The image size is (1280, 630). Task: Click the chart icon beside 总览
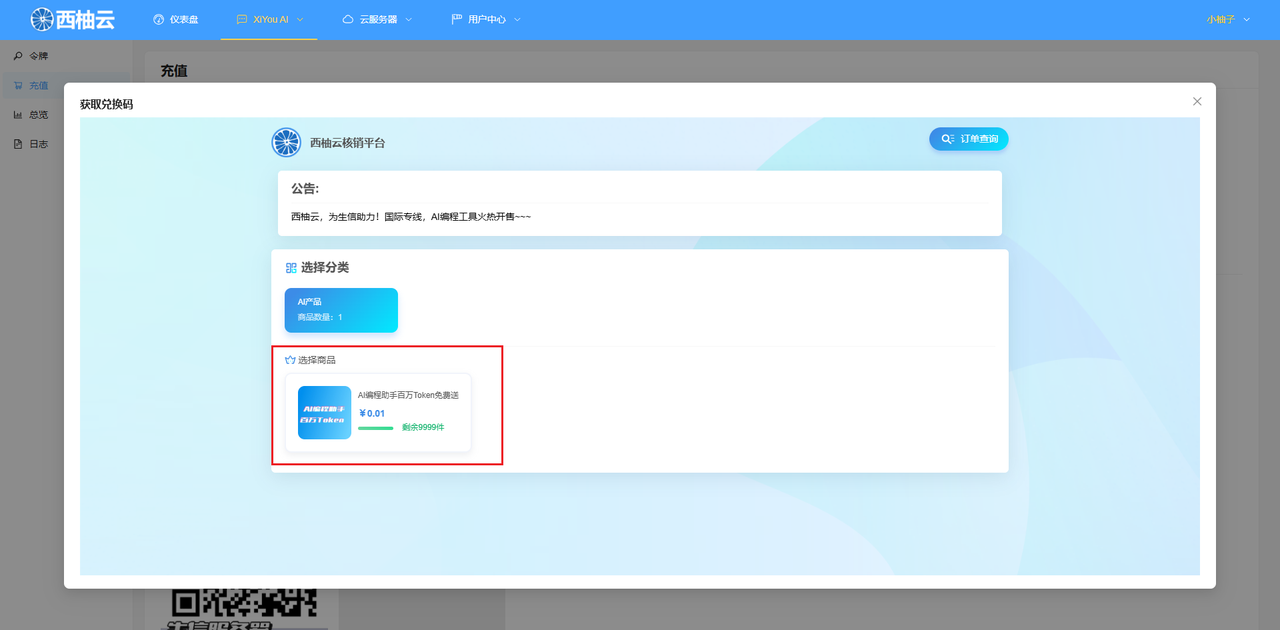pyautogui.click(x=18, y=115)
